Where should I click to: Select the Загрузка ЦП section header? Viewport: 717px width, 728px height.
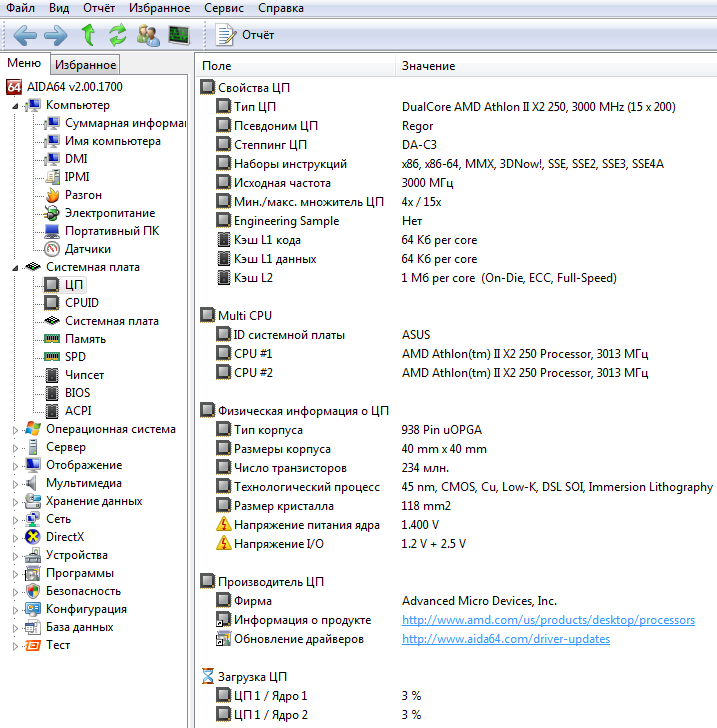coord(244,677)
